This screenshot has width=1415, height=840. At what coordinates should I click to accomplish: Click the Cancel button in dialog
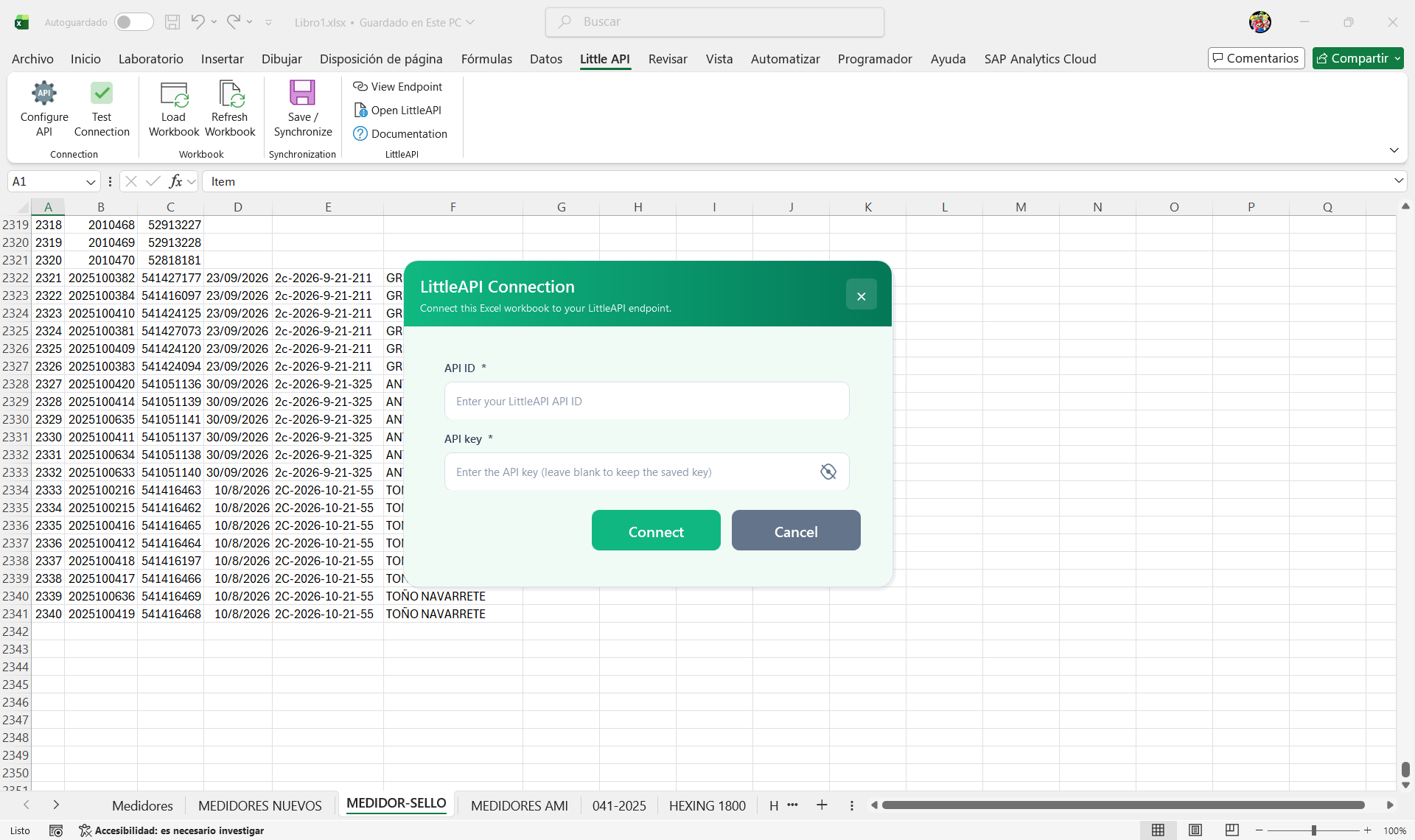(796, 531)
